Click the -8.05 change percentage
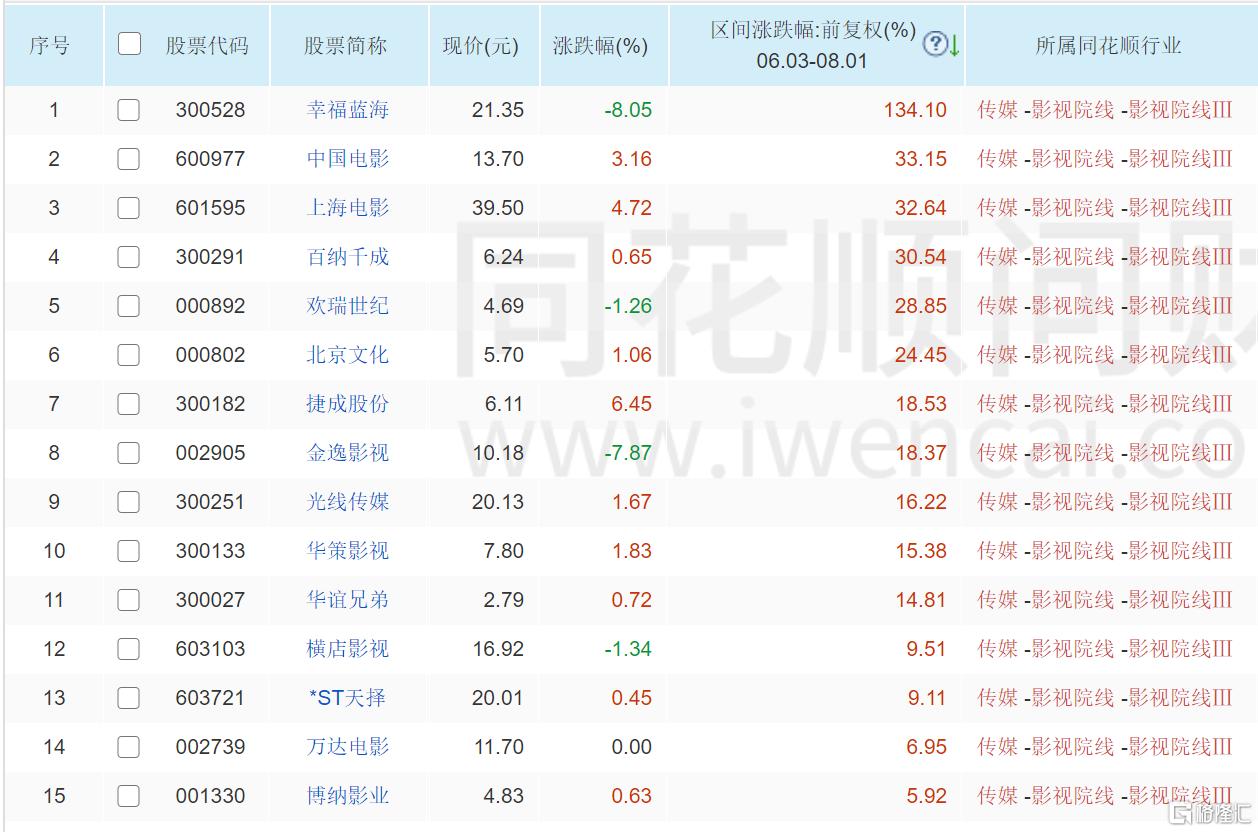Viewport: 1258px width, 832px height. point(628,110)
